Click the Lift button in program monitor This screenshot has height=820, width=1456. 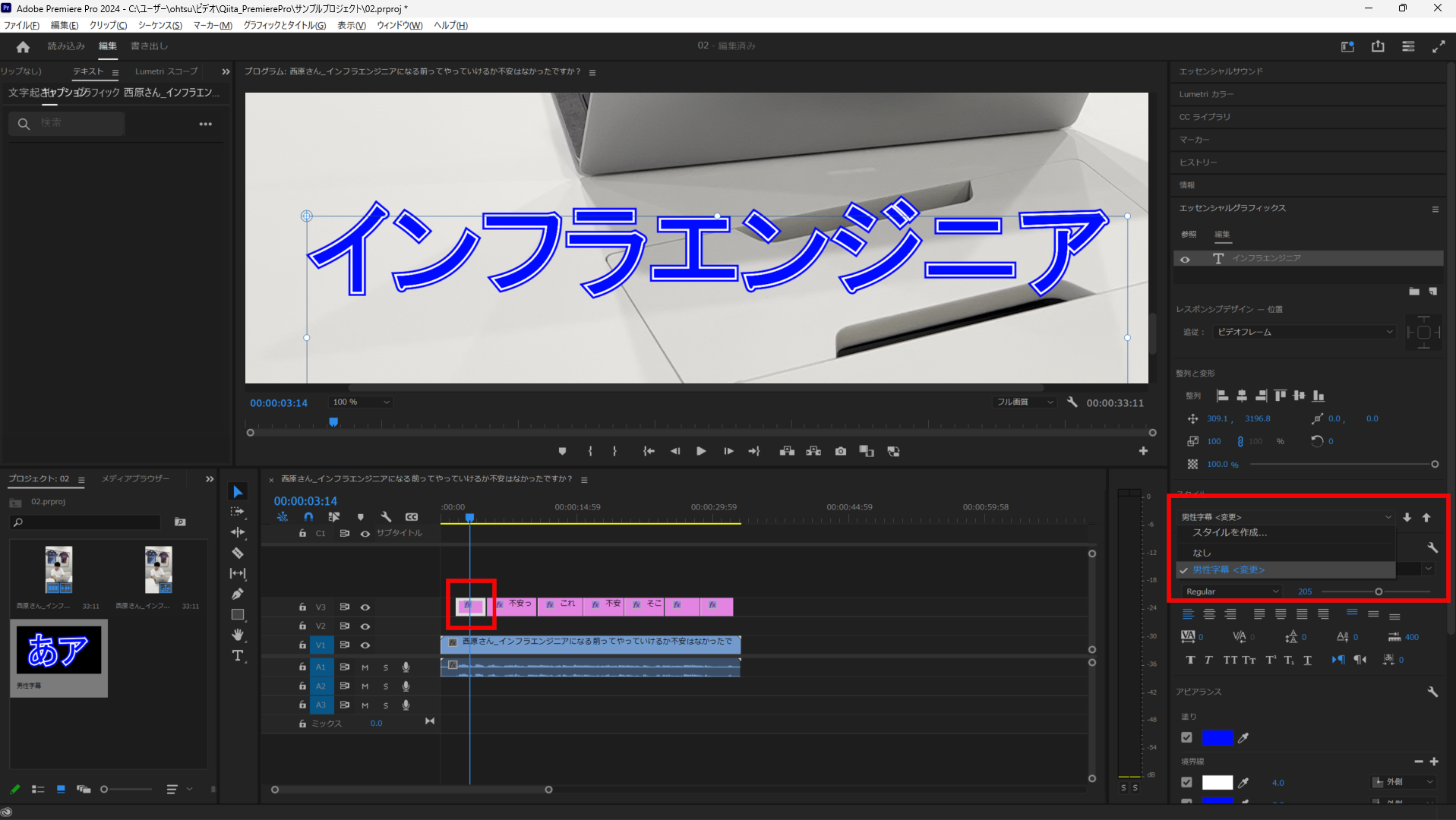787,451
